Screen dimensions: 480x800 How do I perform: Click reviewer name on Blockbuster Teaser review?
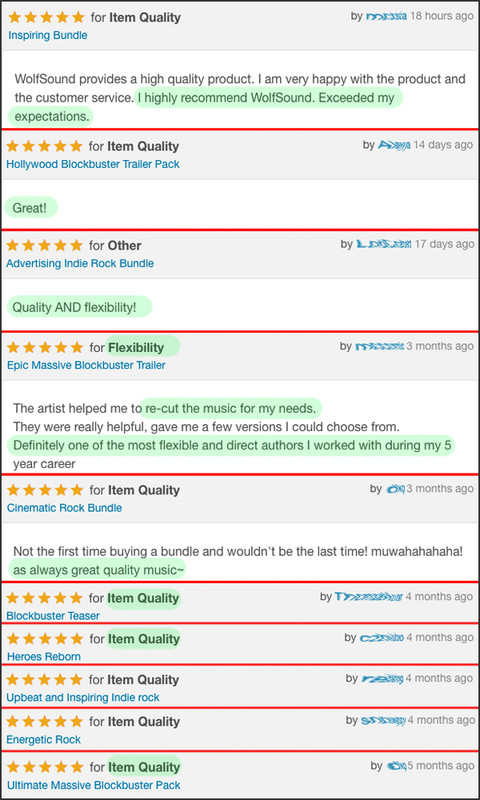click(x=368, y=596)
